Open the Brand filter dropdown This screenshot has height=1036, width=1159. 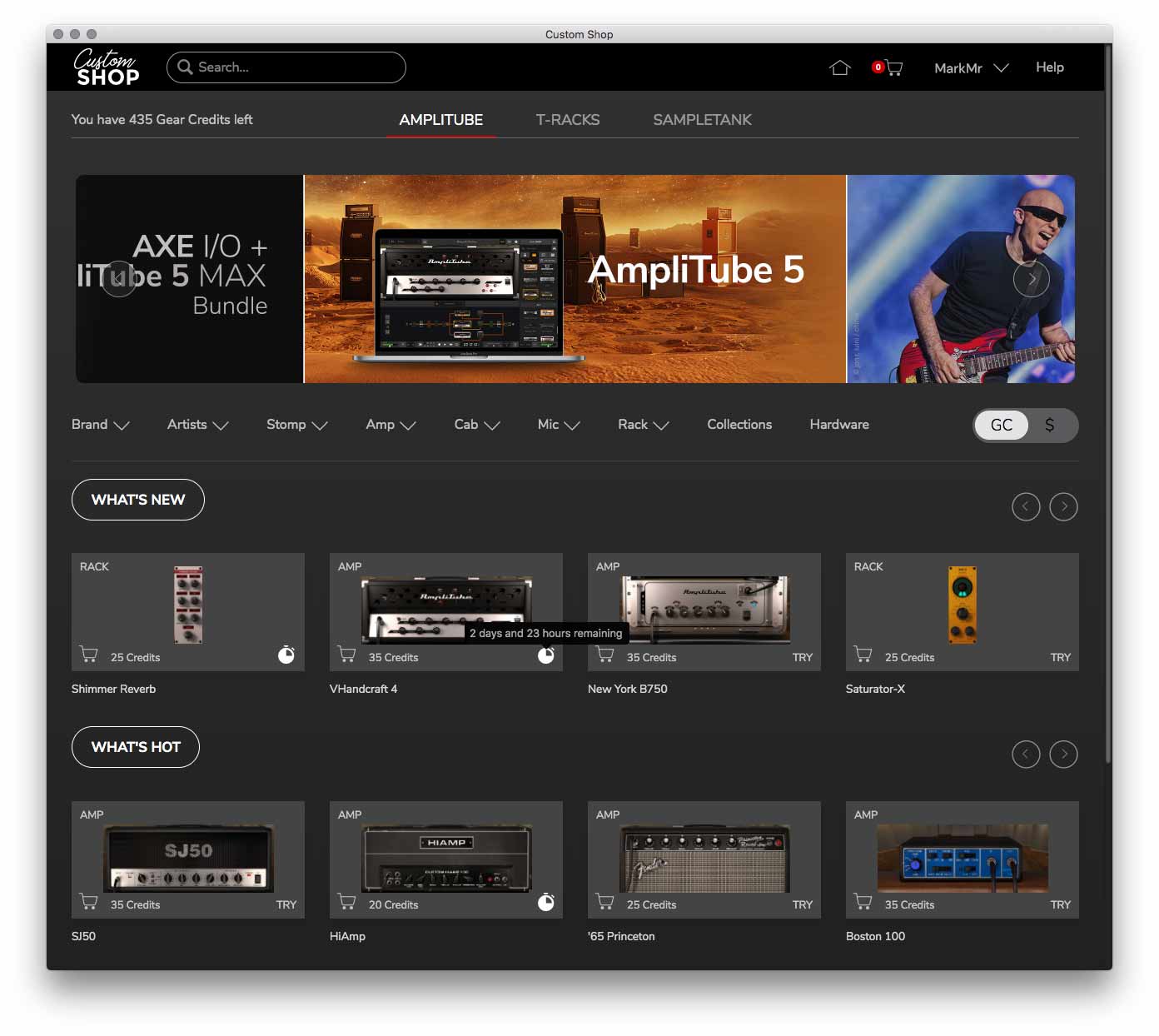tap(100, 425)
